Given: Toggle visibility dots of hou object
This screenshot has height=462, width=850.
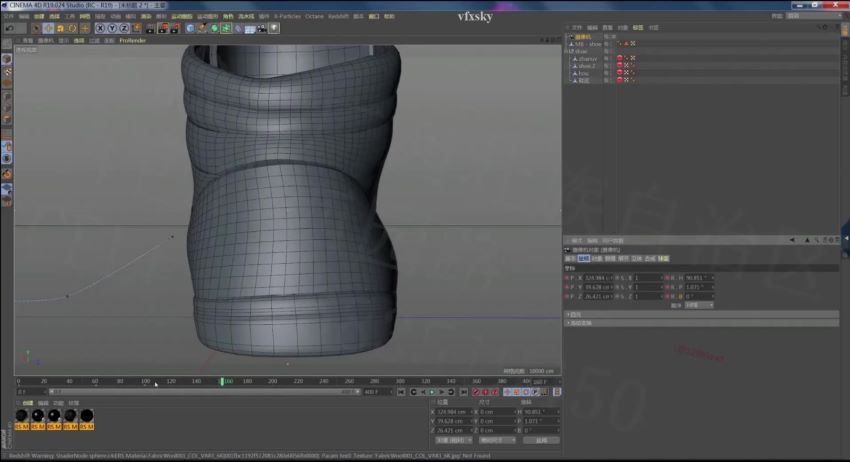Looking at the screenshot, I should (x=607, y=73).
